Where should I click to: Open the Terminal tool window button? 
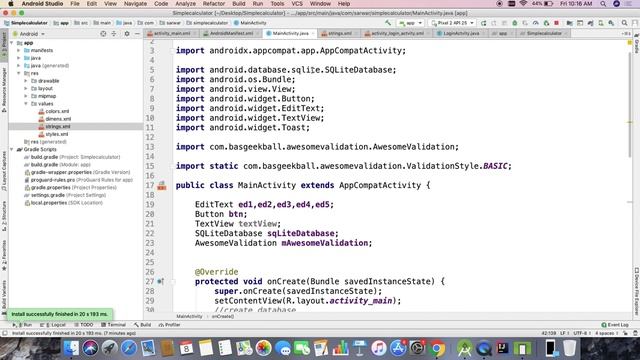113,325
